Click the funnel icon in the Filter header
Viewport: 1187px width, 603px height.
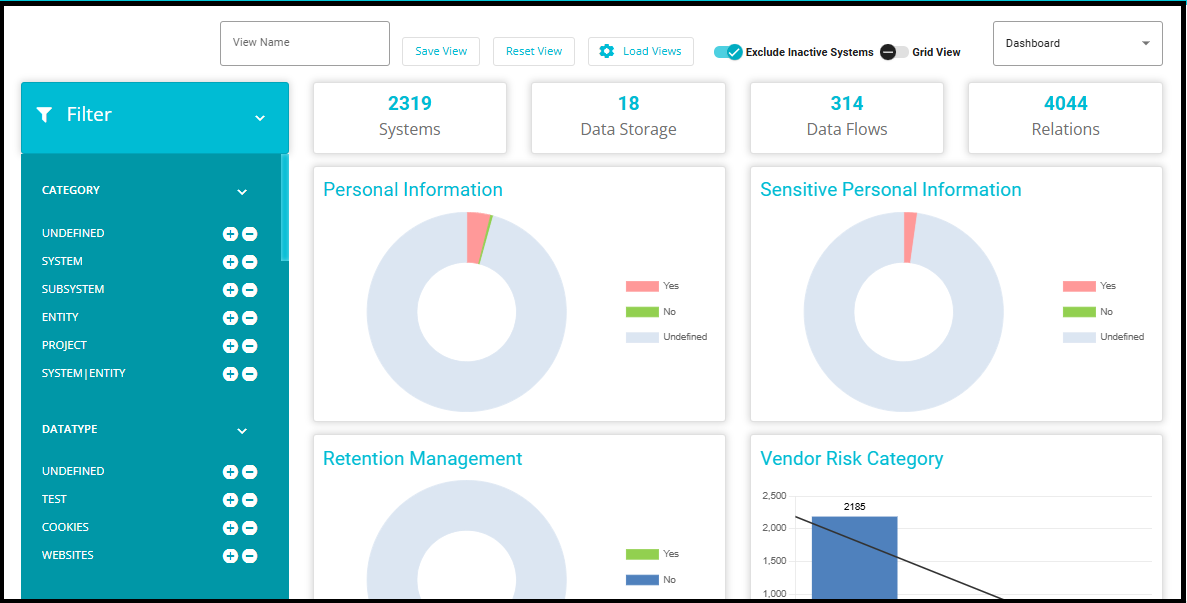(44, 115)
